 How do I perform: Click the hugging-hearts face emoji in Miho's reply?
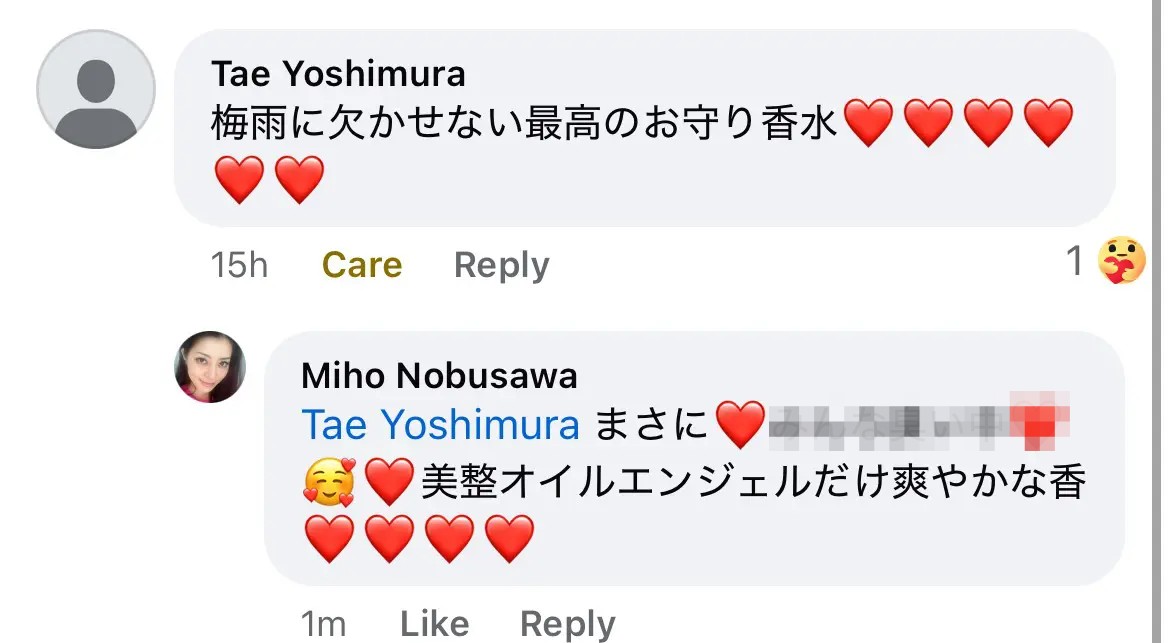point(328,484)
